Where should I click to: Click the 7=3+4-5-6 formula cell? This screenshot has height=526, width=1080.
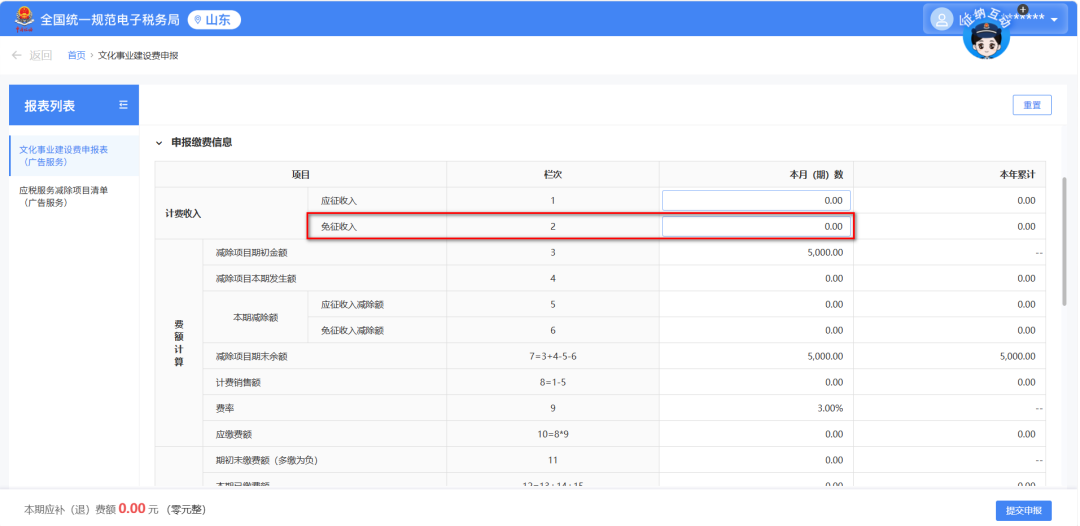click(x=552, y=357)
